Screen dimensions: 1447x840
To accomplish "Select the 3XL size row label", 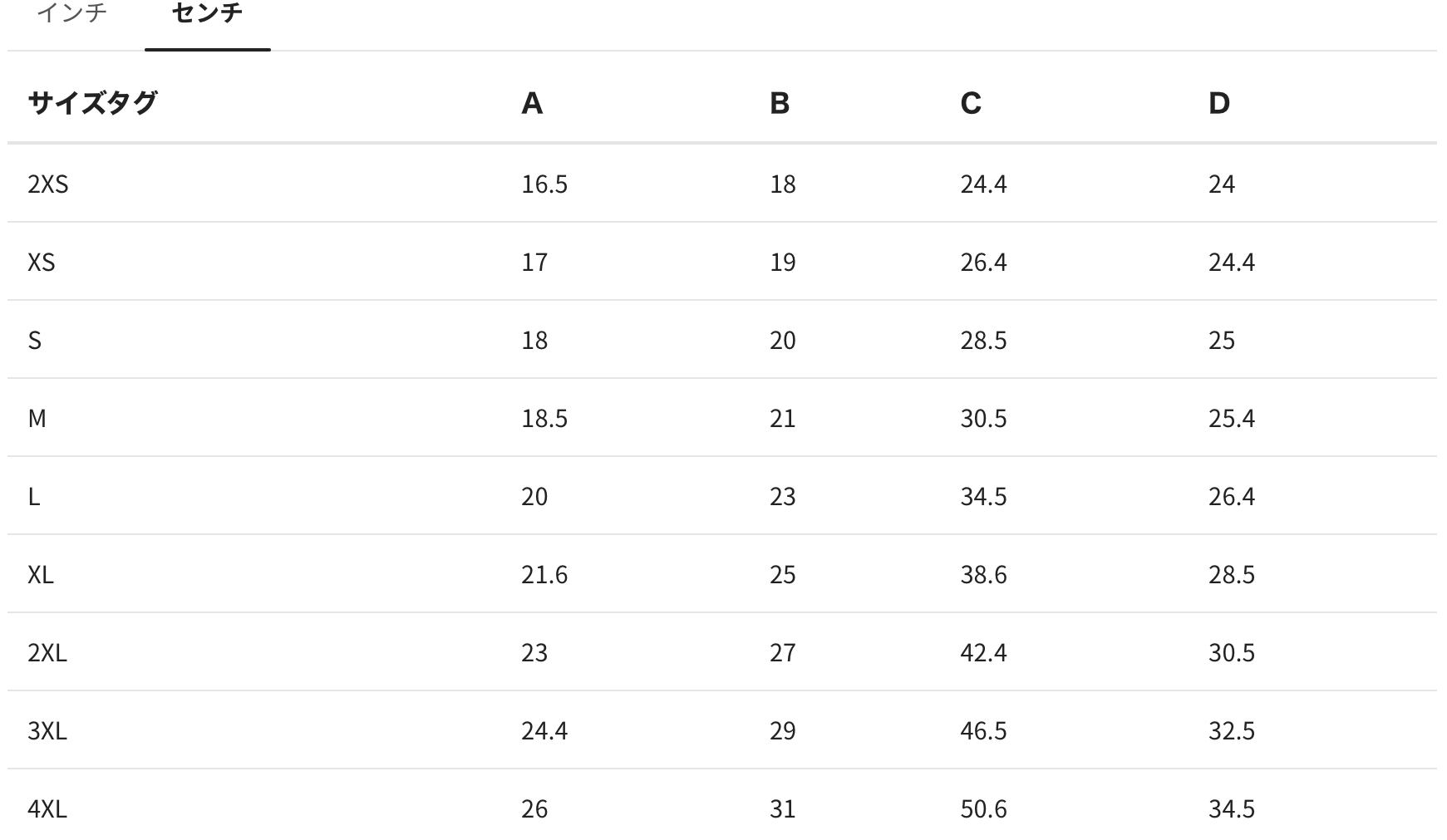I will click(x=47, y=730).
